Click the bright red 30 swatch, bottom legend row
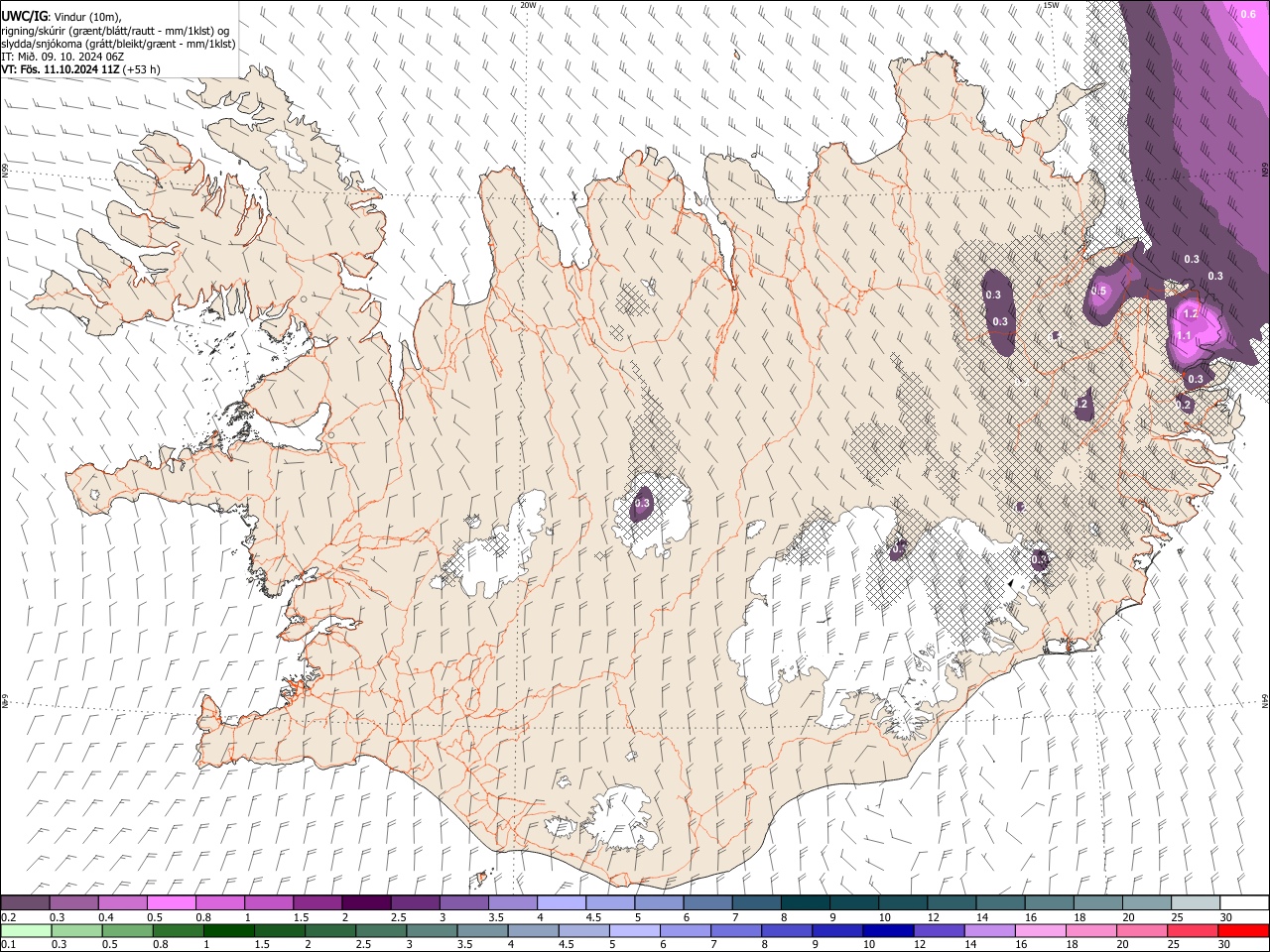The image size is (1270, 952). pos(1243,930)
